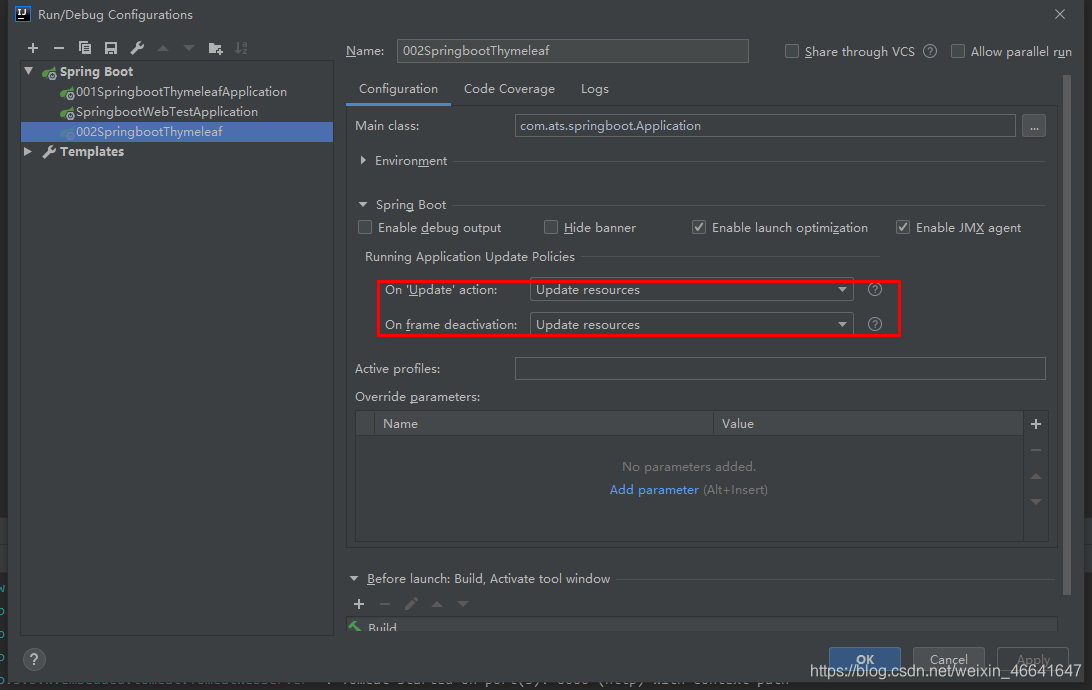Switch to the Code Coverage tab
The image size is (1092, 690).
509,89
